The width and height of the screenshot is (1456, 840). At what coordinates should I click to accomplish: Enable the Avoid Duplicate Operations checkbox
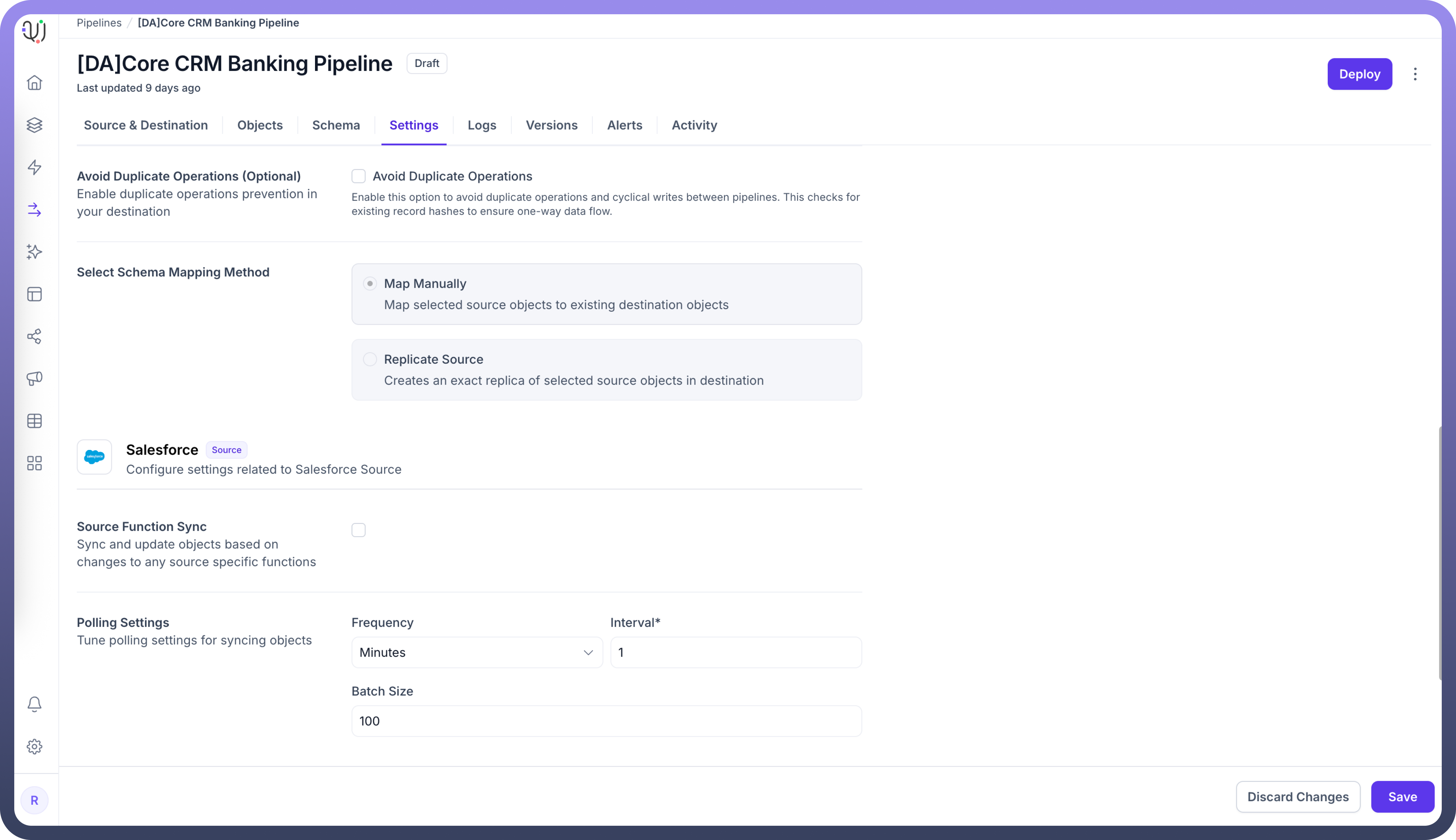click(358, 176)
